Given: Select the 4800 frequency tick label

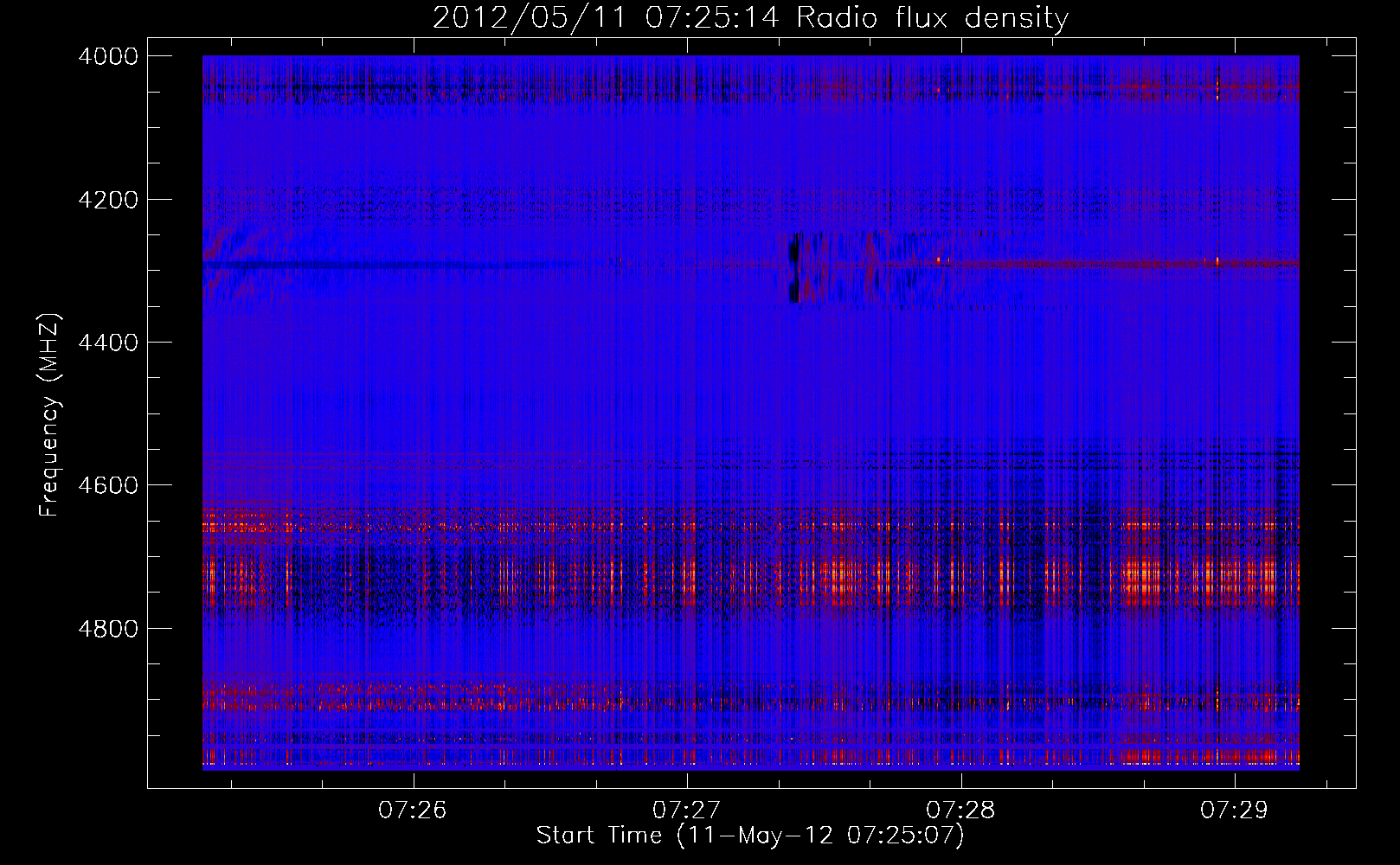Looking at the screenshot, I should (108, 628).
